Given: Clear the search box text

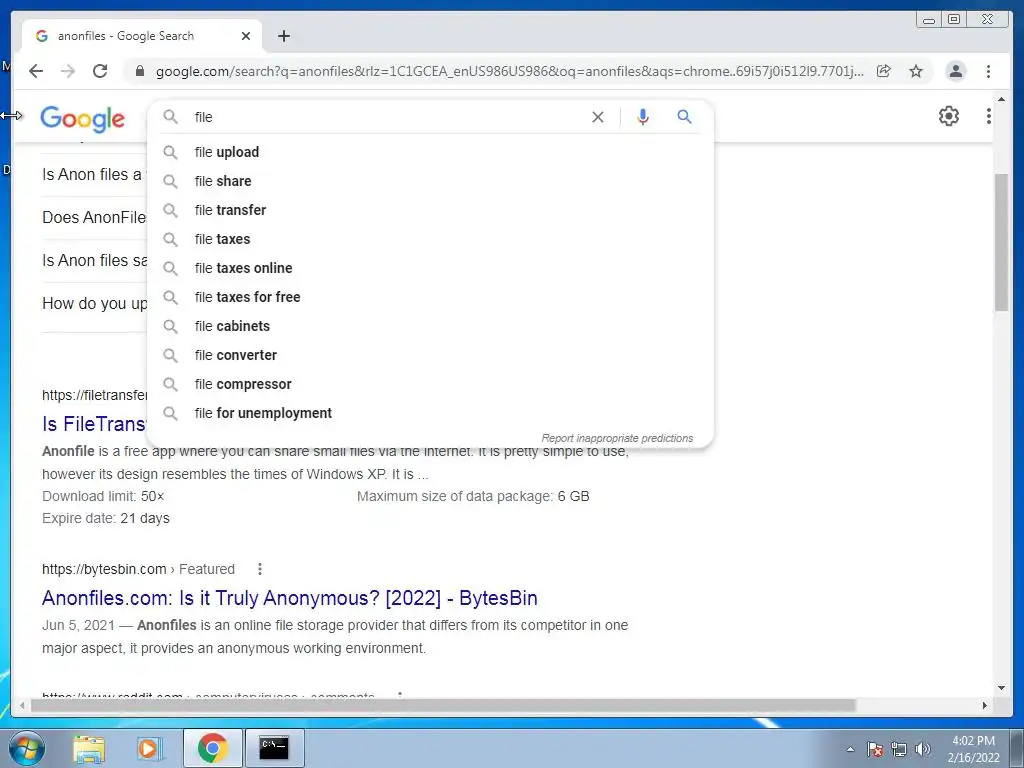Looking at the screenshot, I should click(598, 117).
